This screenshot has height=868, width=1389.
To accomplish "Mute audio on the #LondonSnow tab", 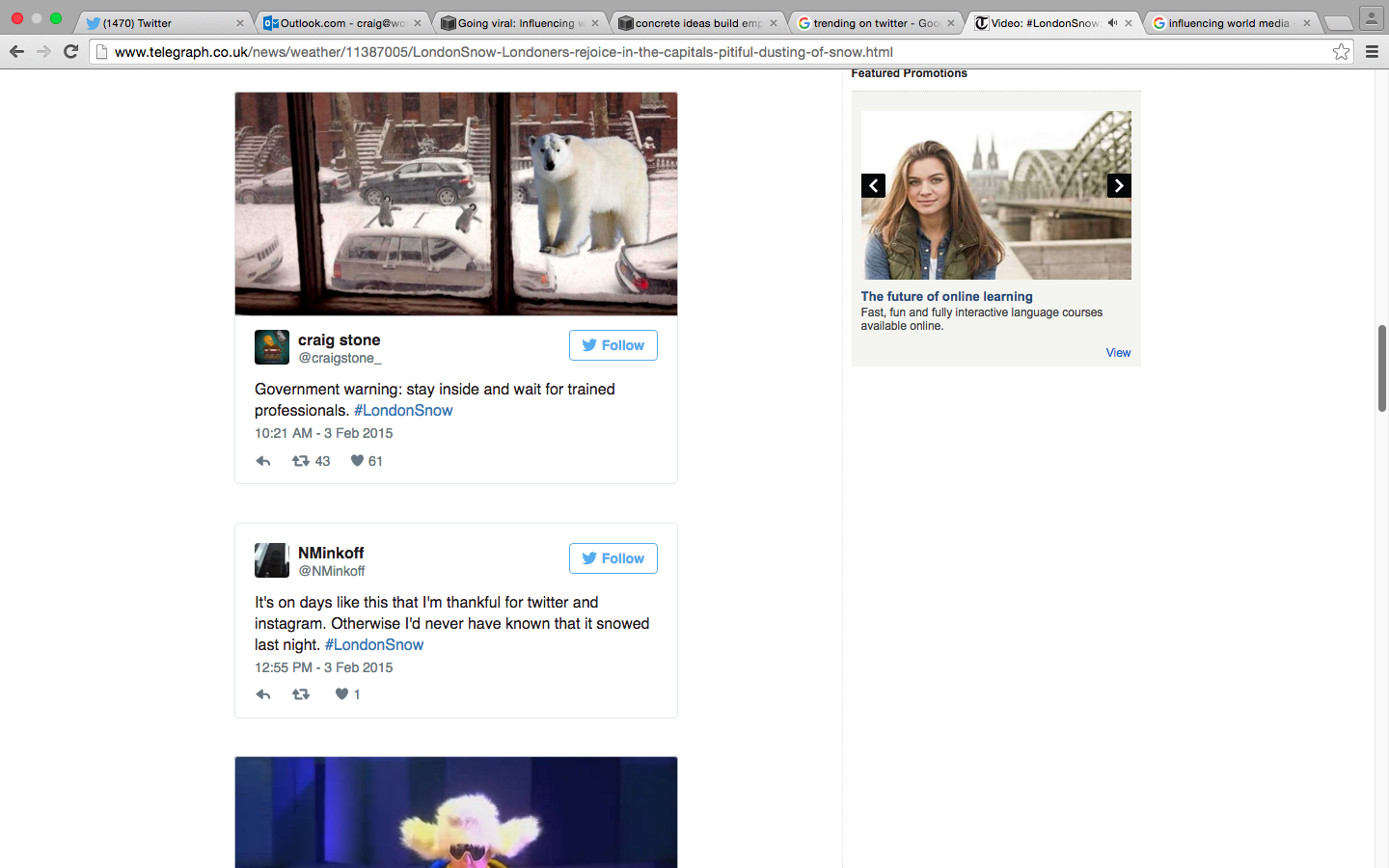I will (1112, 23).
